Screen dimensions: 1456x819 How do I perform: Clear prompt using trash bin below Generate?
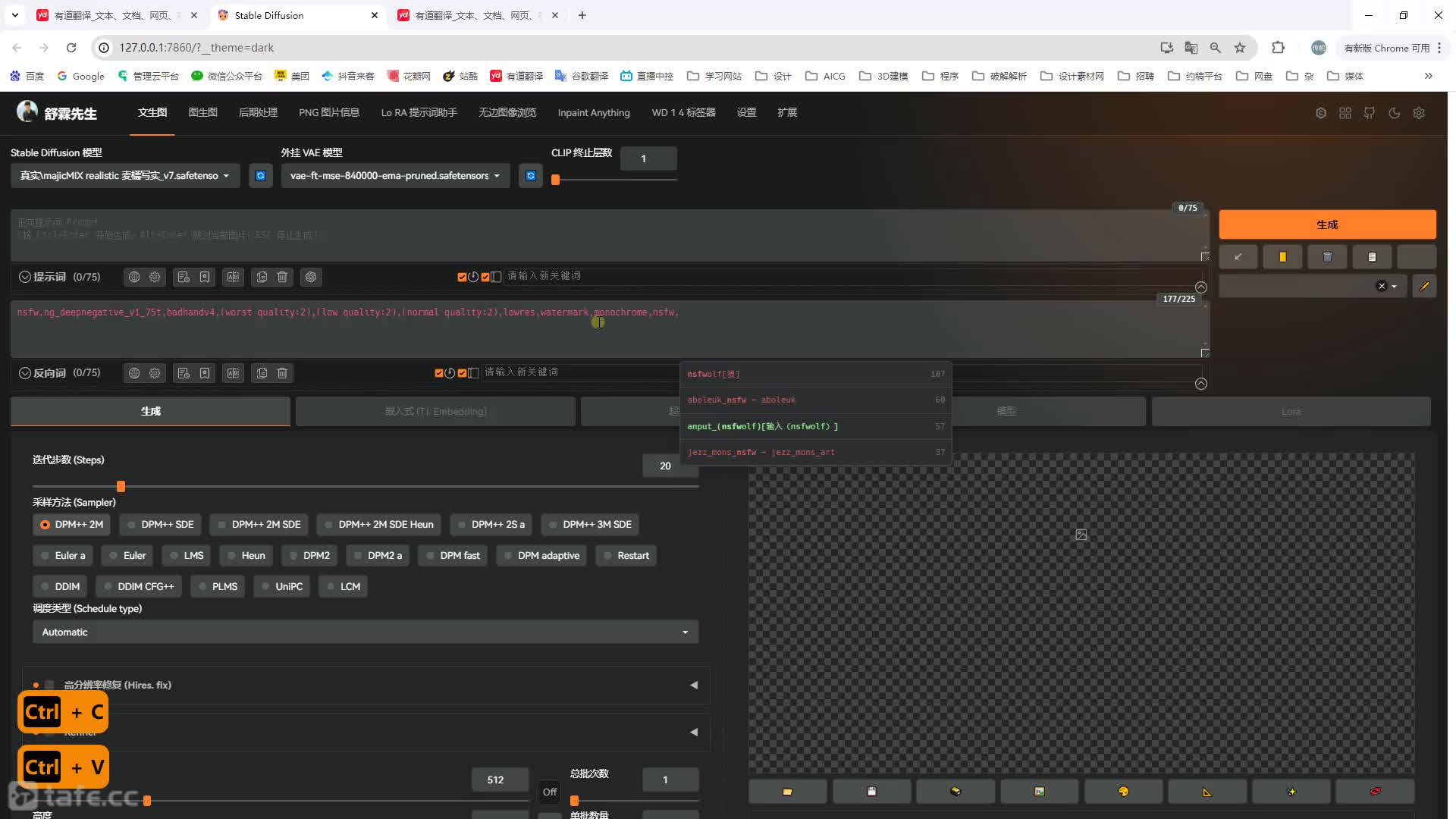1327,257
